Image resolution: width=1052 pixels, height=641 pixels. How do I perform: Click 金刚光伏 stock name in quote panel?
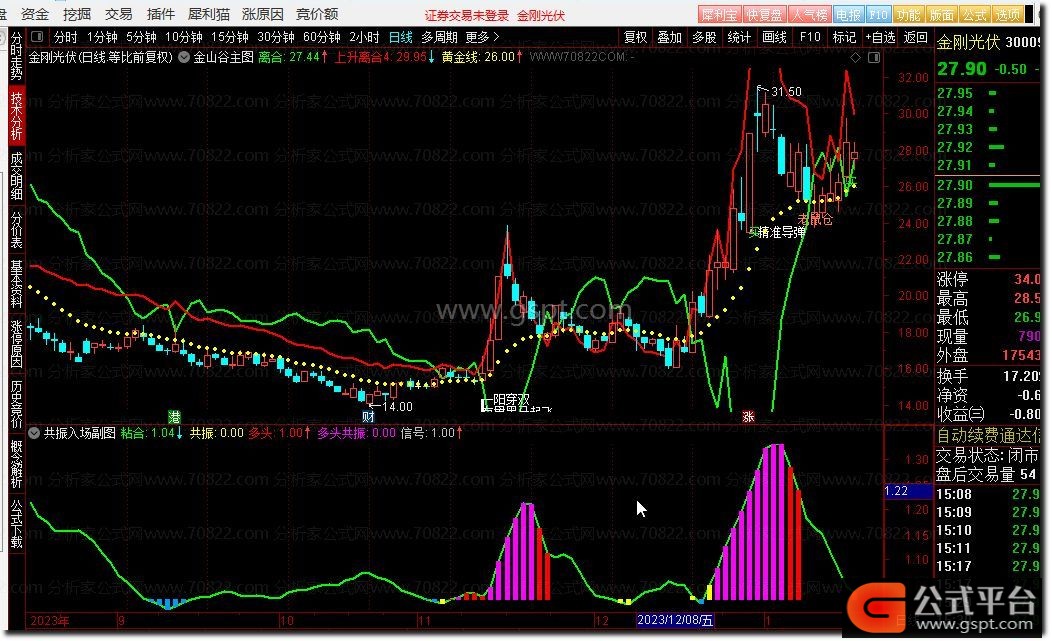pyautogui.click(x=968, y=42)
